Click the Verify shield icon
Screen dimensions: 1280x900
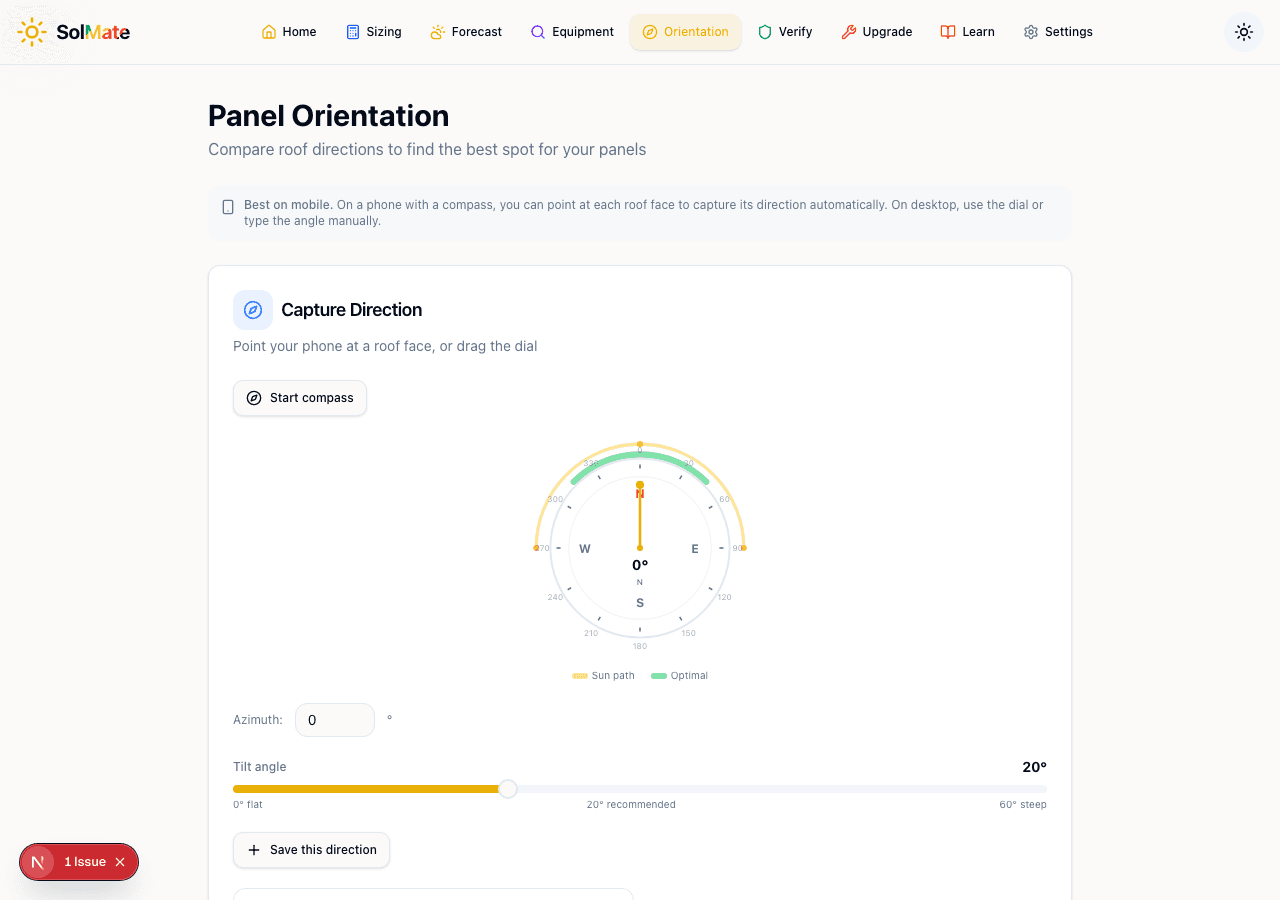click(x=764, y=31)
